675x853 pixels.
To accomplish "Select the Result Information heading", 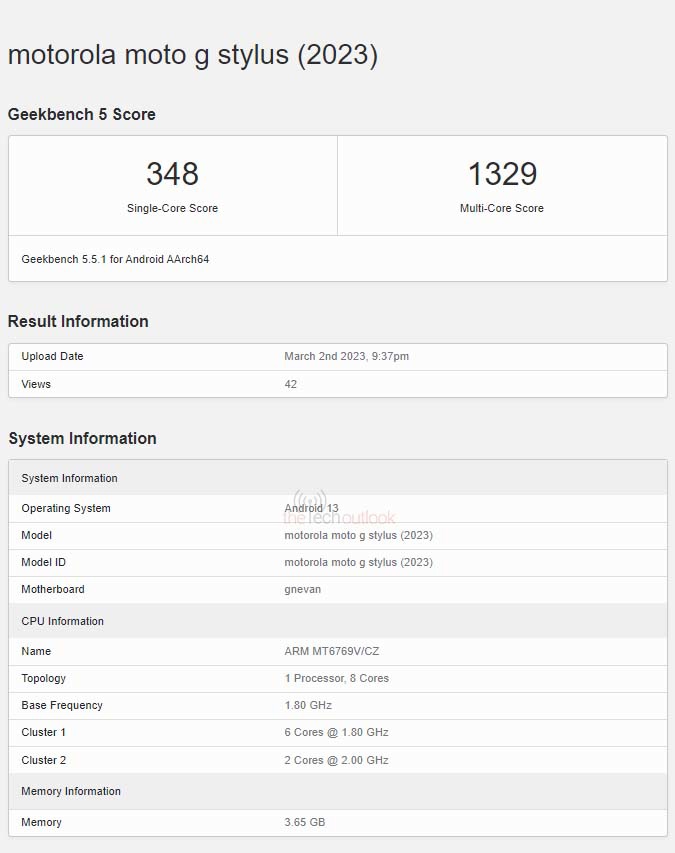I will click(x=78, y=321).
